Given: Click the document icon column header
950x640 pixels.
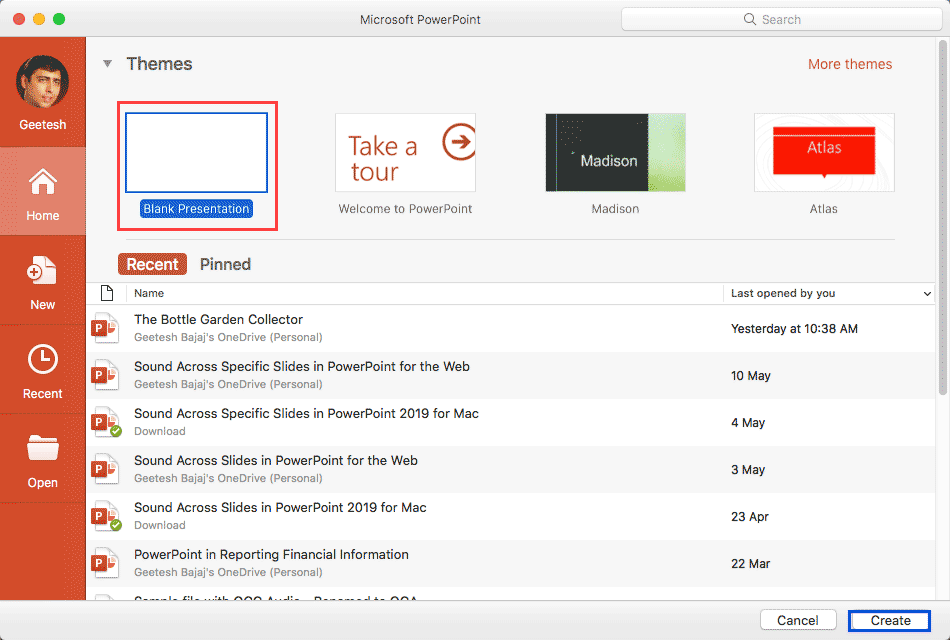Looking at the screenshot, I should 107,293.
